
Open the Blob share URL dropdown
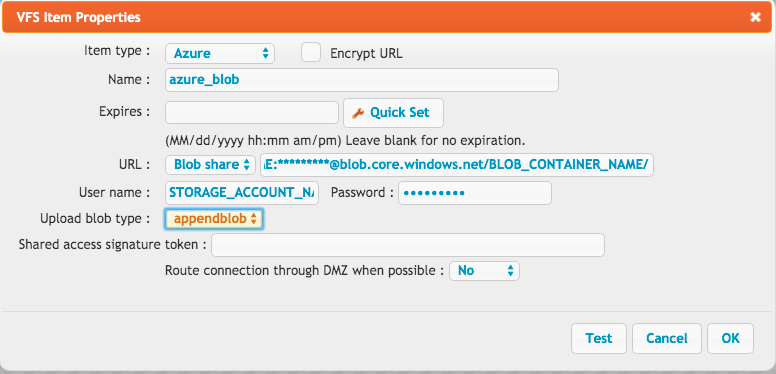pos(210,165)
